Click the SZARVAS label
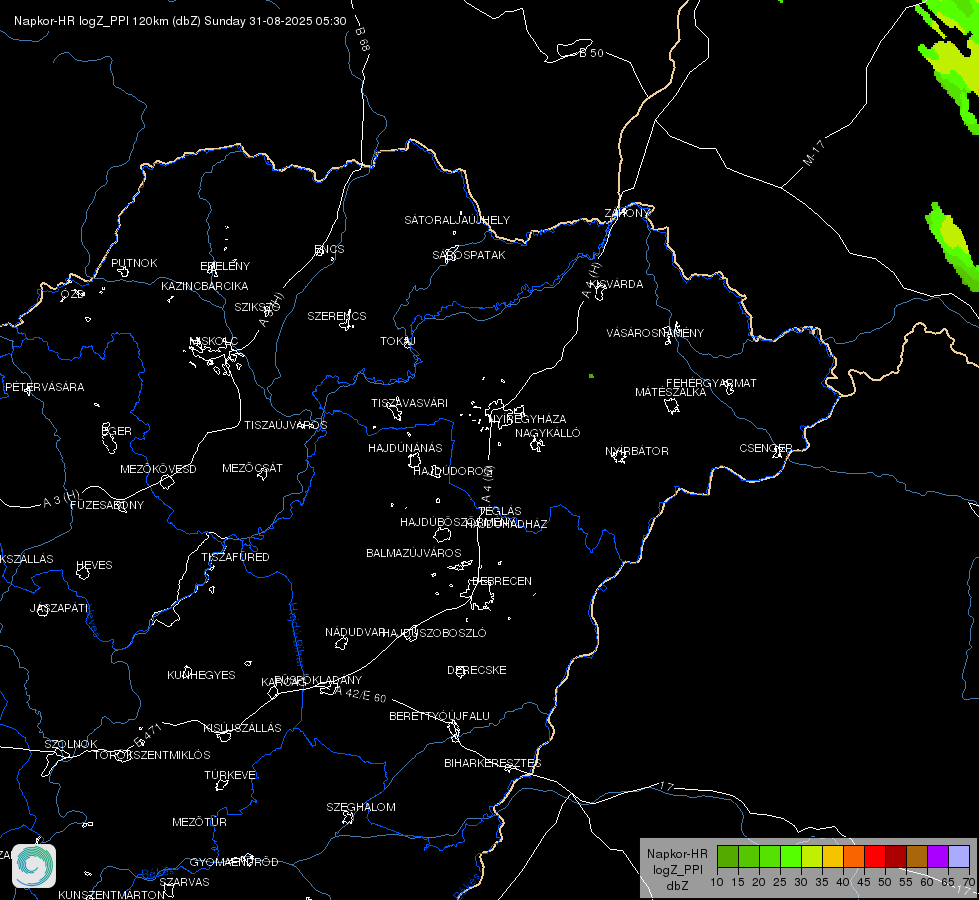Screen dimensions: 979x900 (184, 882)
